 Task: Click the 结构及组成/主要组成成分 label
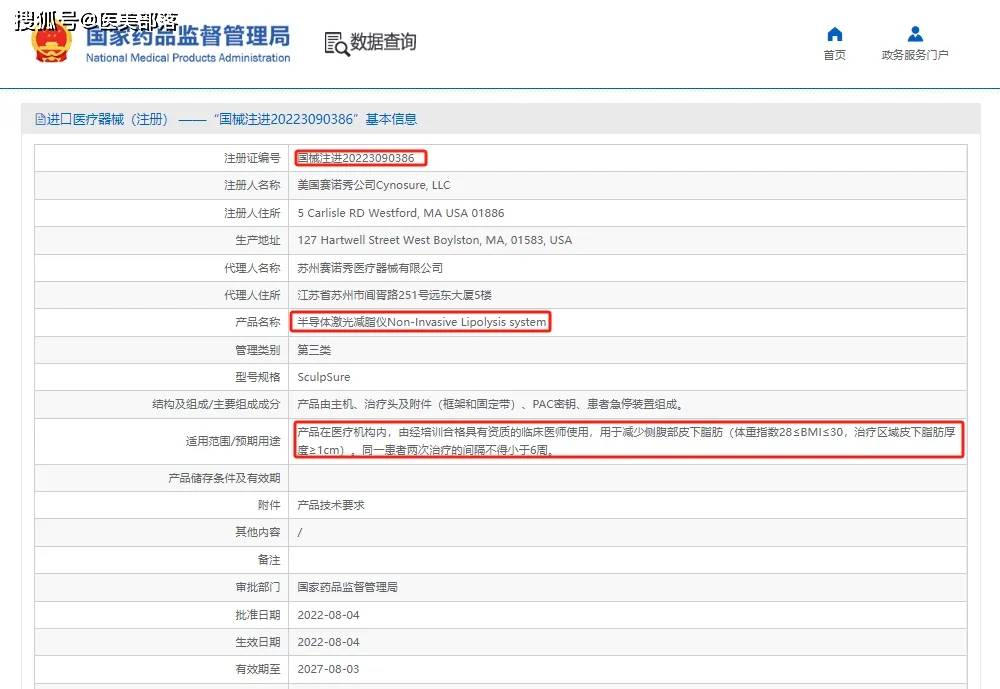(216, 404)
